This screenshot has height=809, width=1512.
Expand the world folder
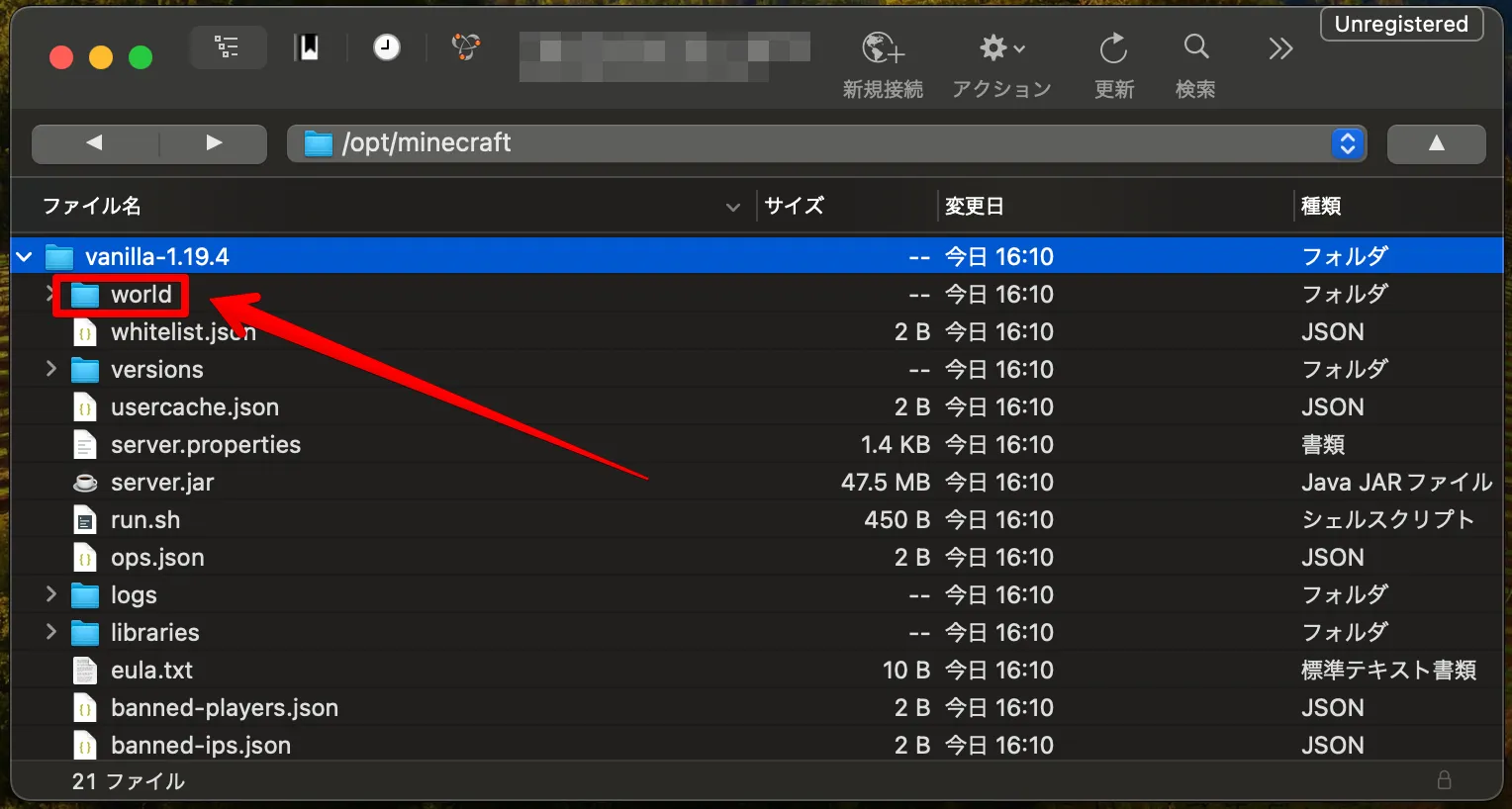point(50,294)
